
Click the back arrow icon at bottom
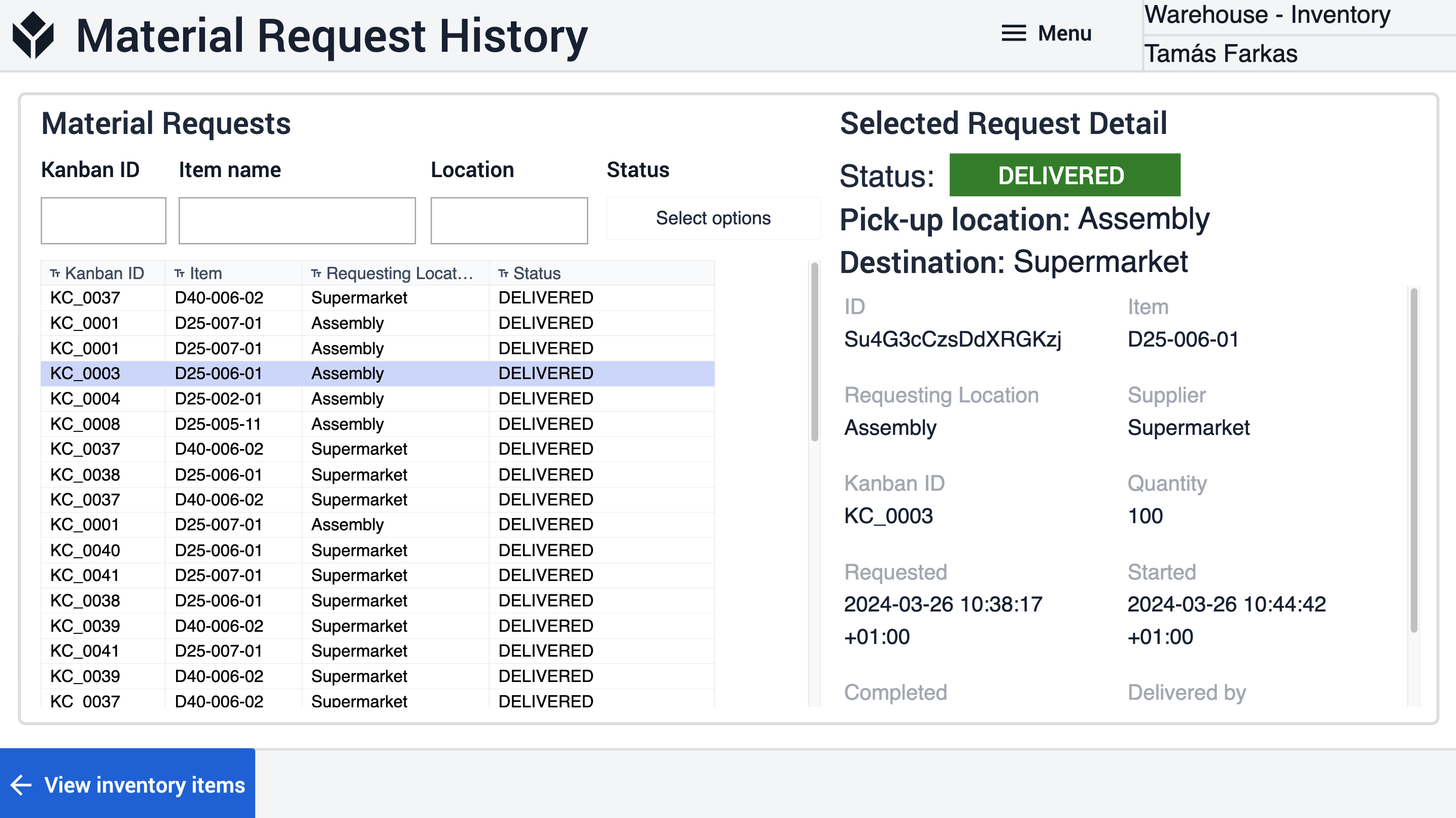21,785
